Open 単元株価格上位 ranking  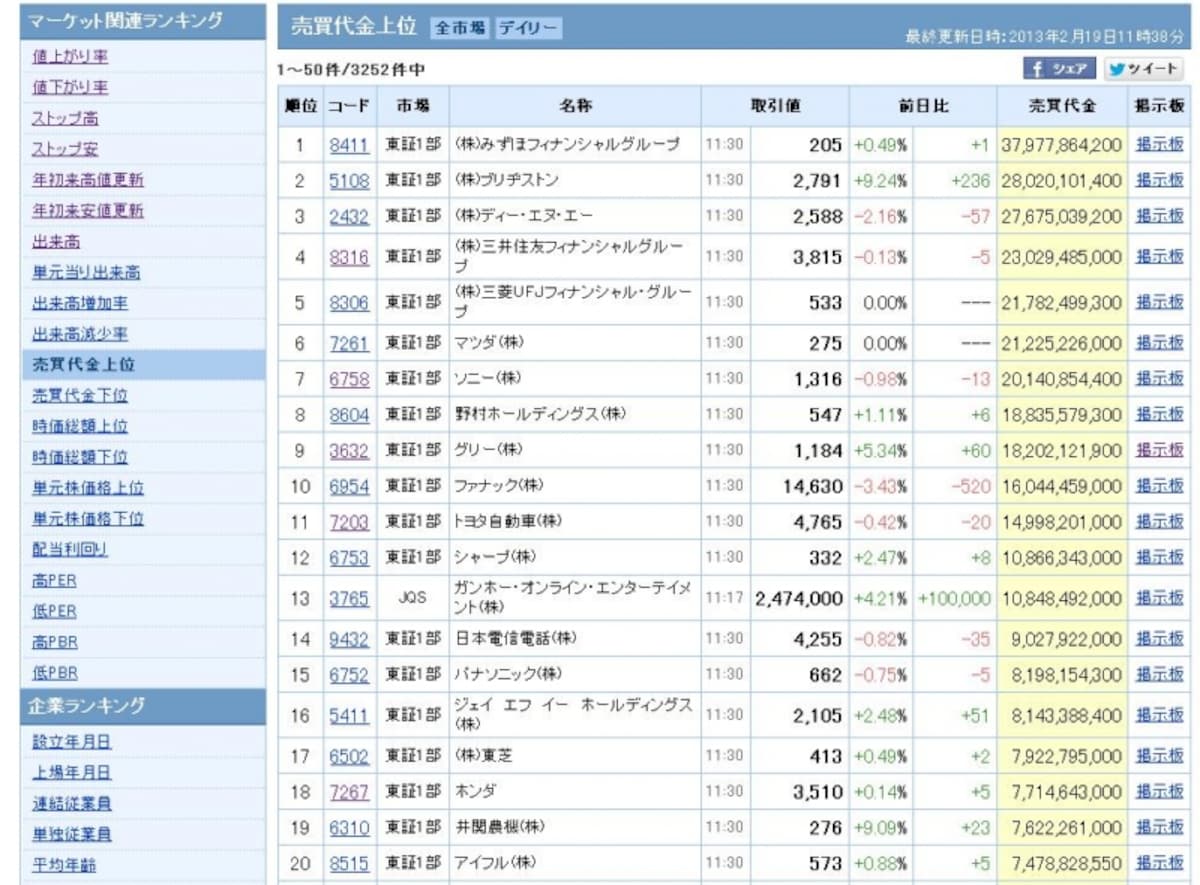[88, 488]
